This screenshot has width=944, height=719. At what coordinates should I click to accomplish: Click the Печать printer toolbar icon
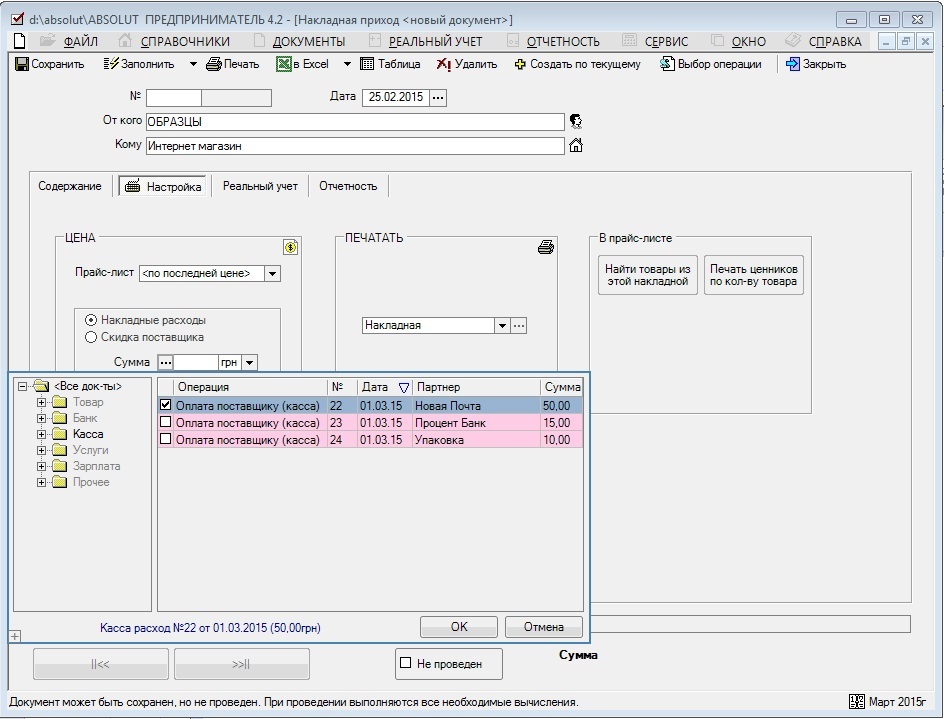tap(214, 64)
